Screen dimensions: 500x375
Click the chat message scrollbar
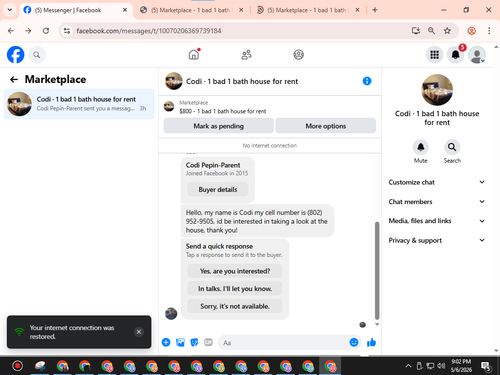(x=377, y=271)
